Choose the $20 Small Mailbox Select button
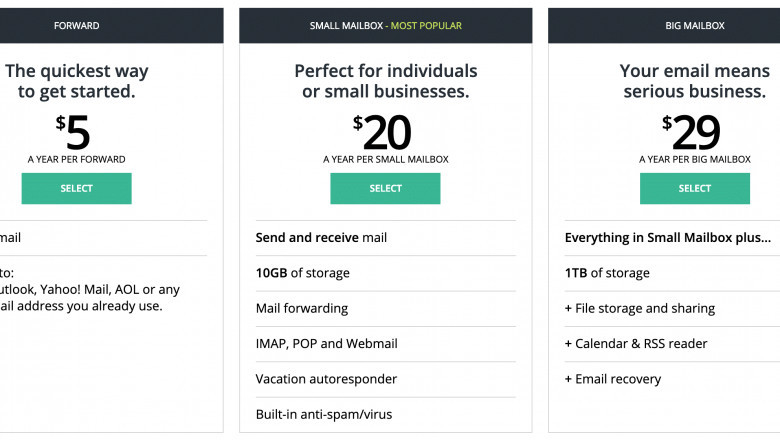This screenshot has width=780, height=440. pyautogui.click(x=385, y=188)
